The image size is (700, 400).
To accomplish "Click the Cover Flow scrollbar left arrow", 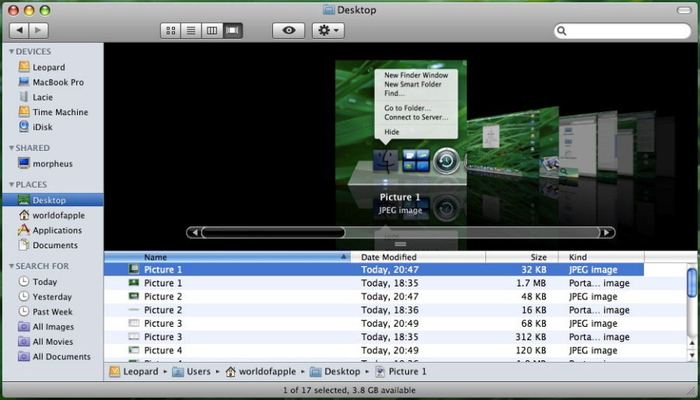I will [x=194, y=233].
